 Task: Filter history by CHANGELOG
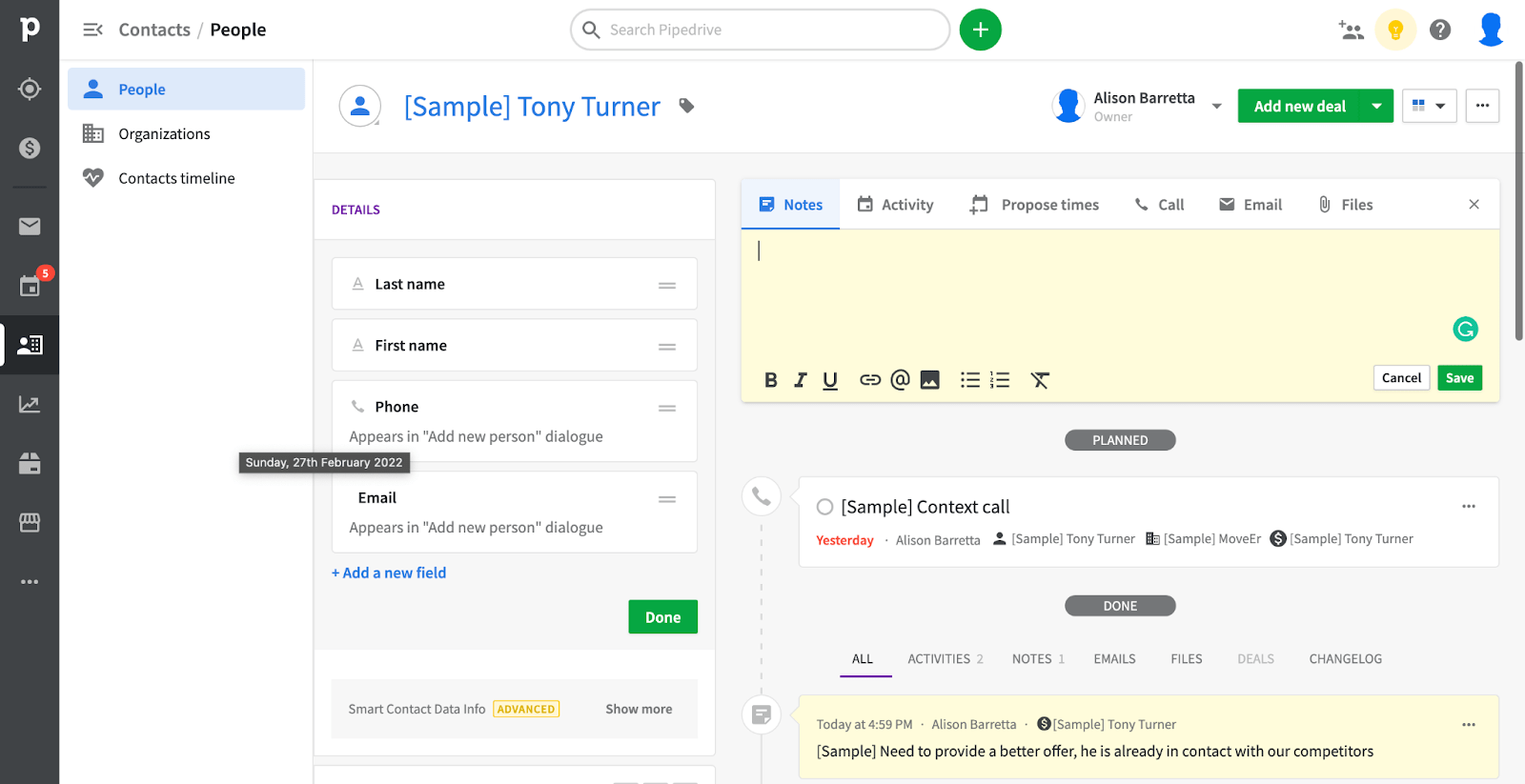click(x=1345, y=658)
